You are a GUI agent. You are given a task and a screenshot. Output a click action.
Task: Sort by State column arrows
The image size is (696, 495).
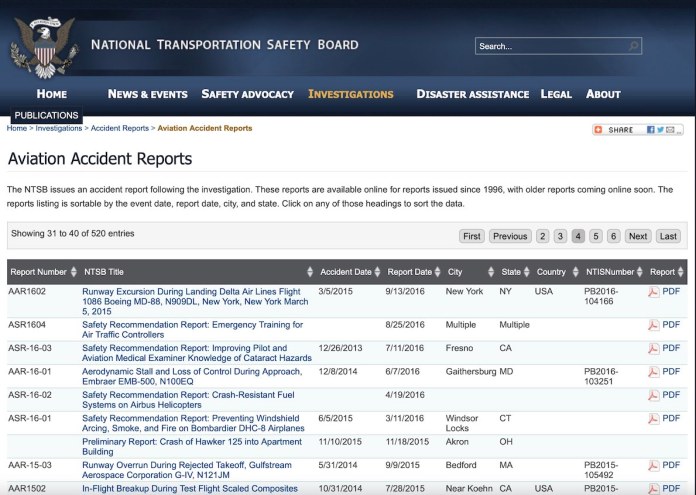coord(526,272)
